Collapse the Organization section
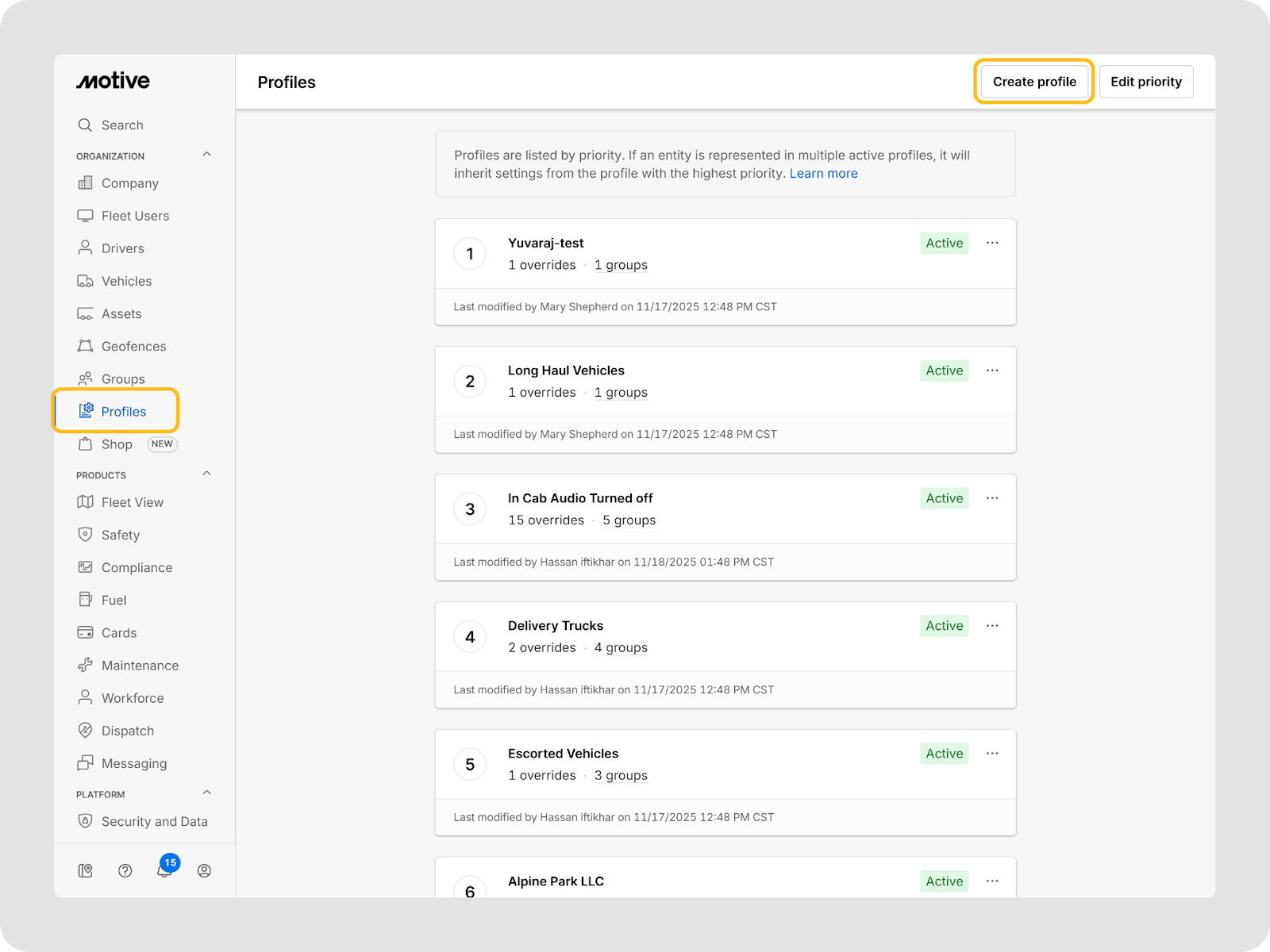This screenshot has height=952, width=1270. [x=206, y=155]
